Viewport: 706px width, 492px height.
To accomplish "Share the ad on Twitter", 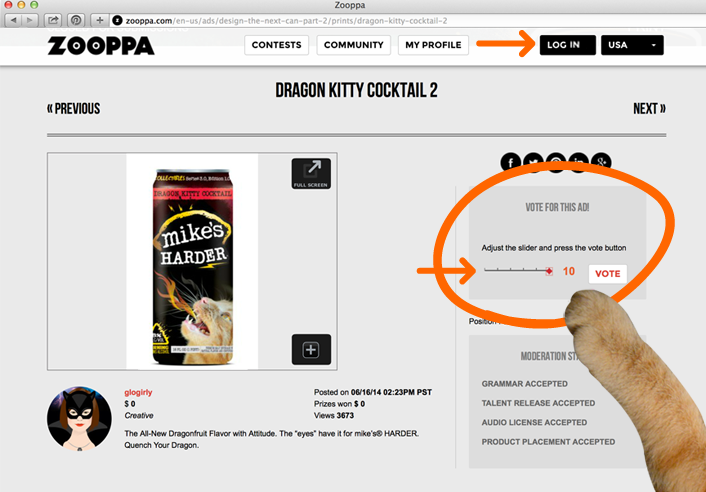I will point(534,162).
